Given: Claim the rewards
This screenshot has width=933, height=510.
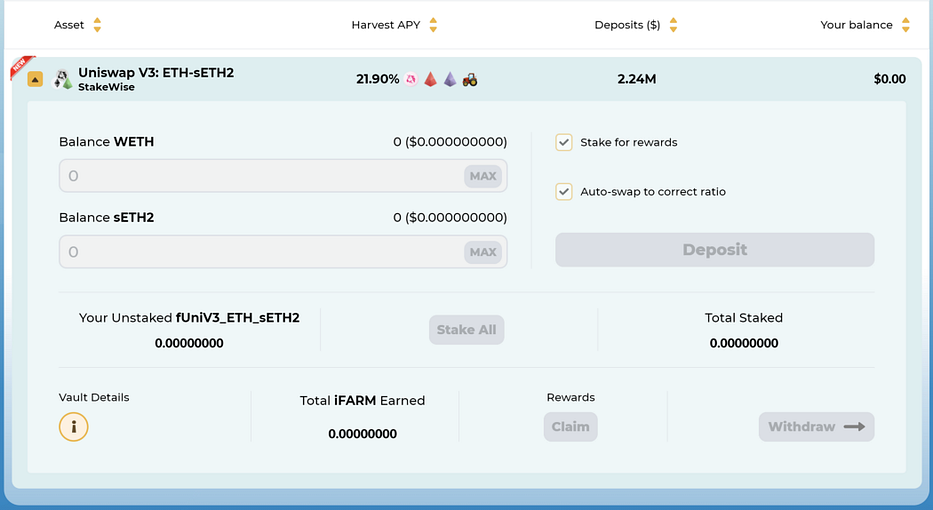Looking at the screenshot, I should point(571,427).
